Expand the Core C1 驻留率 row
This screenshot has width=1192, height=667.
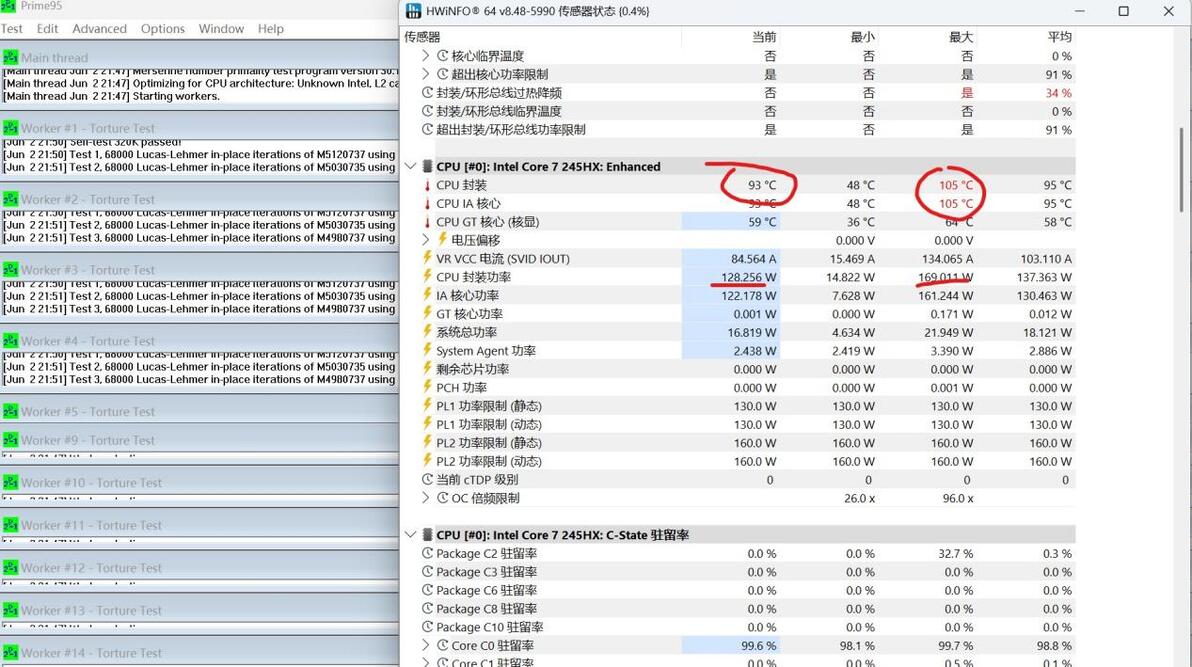click(x=426, y=662)
